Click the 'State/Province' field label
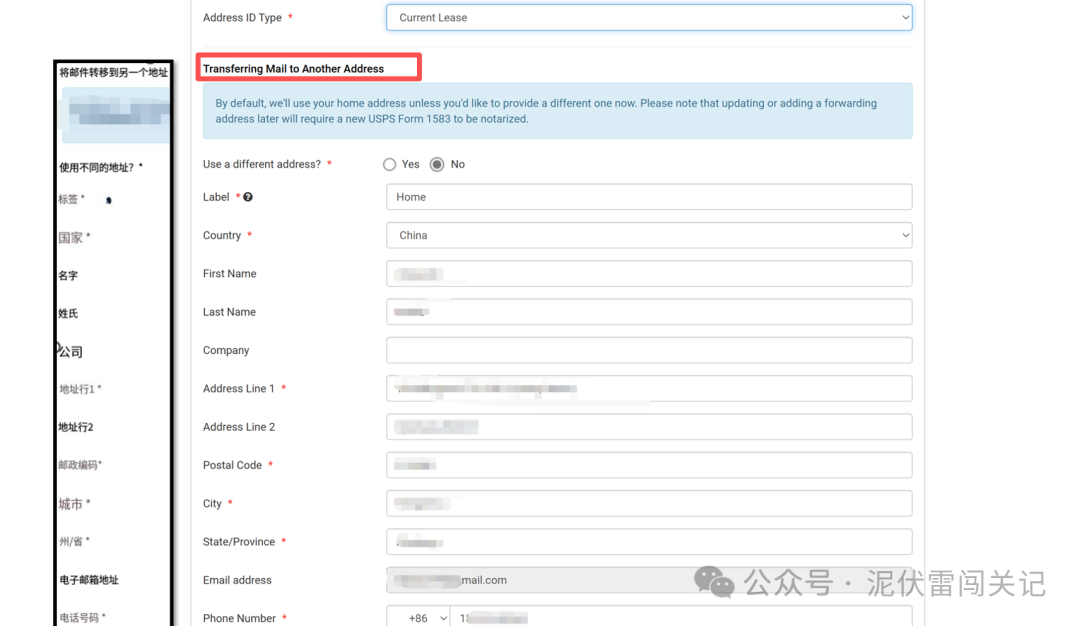Screen dimensions: 1080x626 tap(239, 542)
